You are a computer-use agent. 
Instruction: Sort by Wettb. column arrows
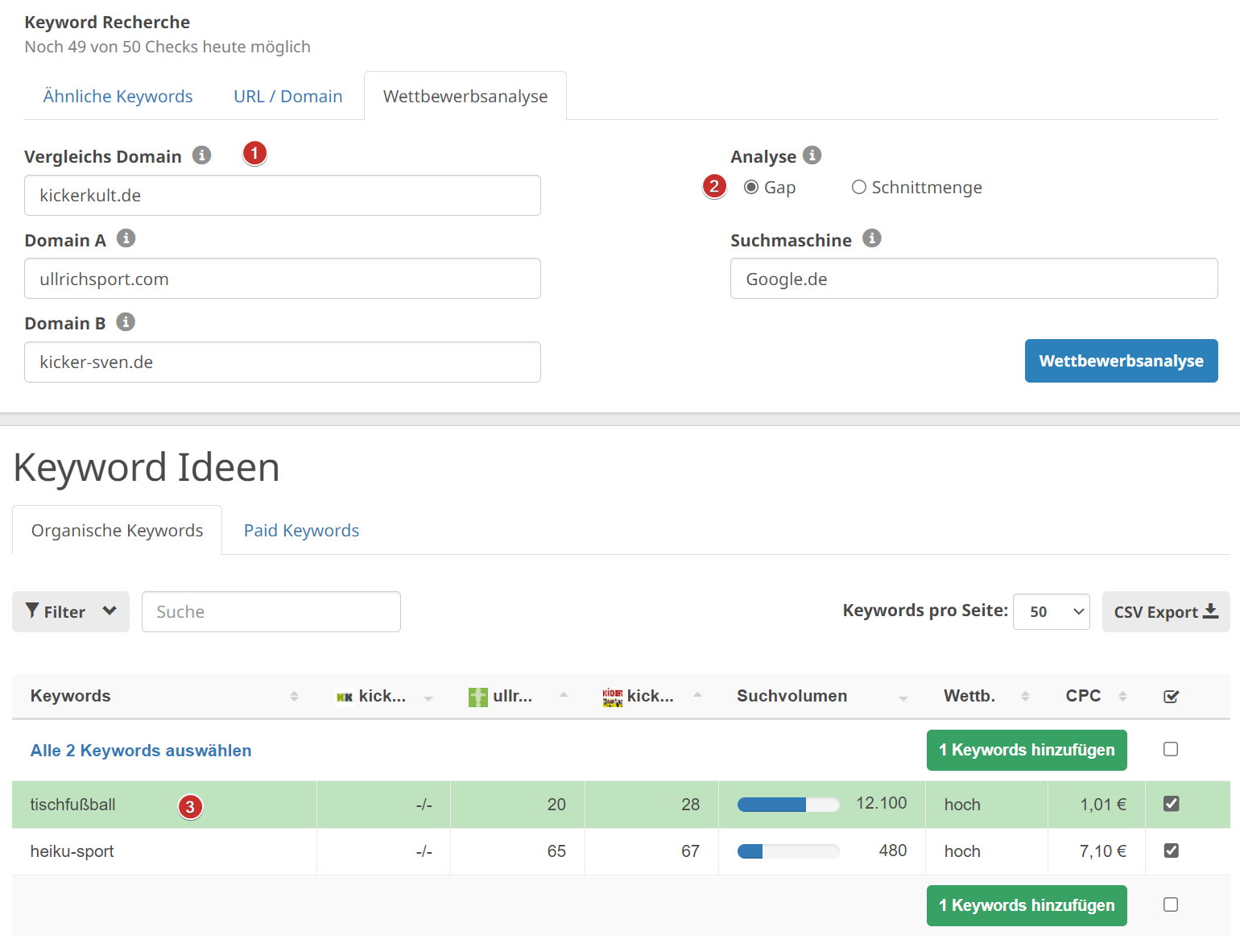[1025, 696]
